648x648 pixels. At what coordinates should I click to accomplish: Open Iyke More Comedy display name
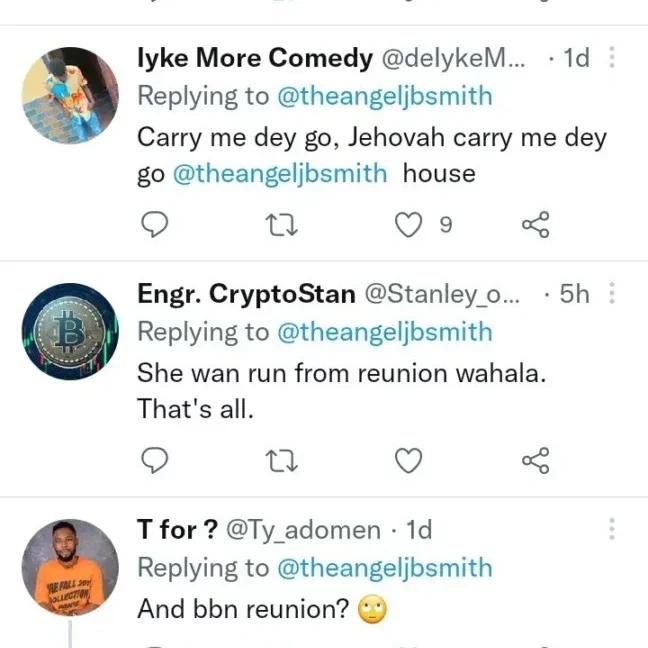tap(254, 59)
